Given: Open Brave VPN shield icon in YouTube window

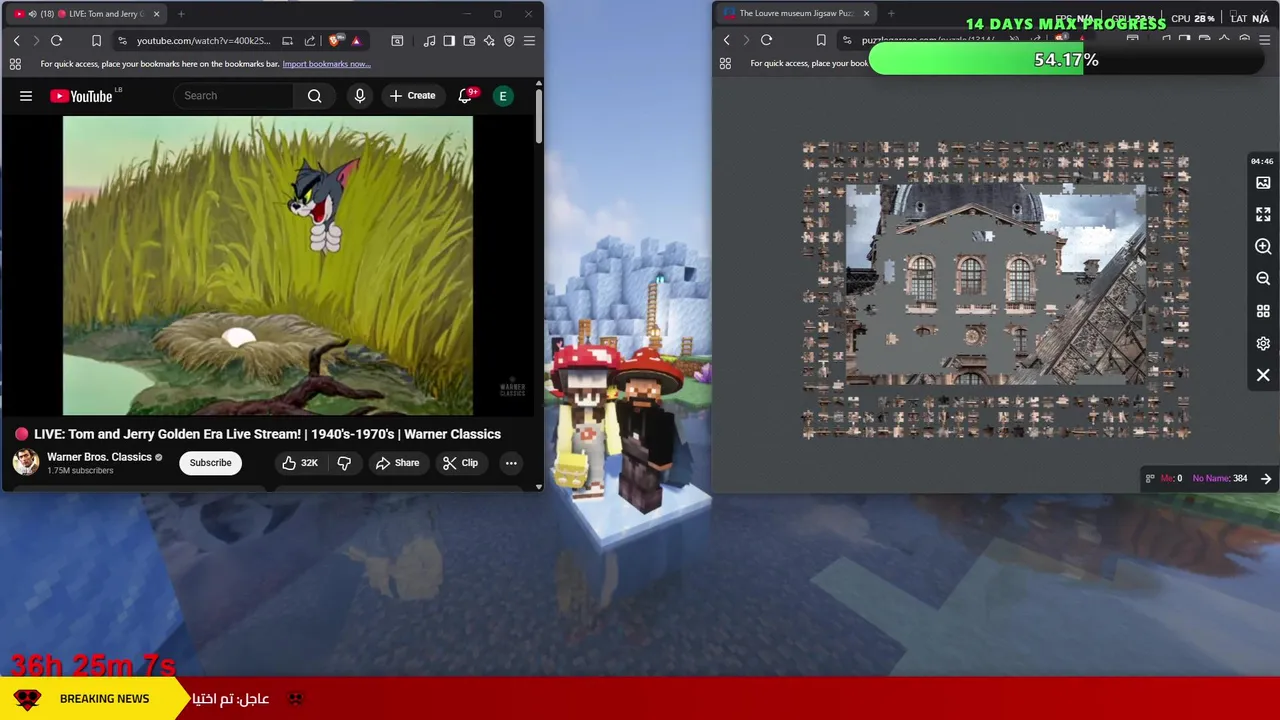Looking at the screenshot, I should coord(509,41).
